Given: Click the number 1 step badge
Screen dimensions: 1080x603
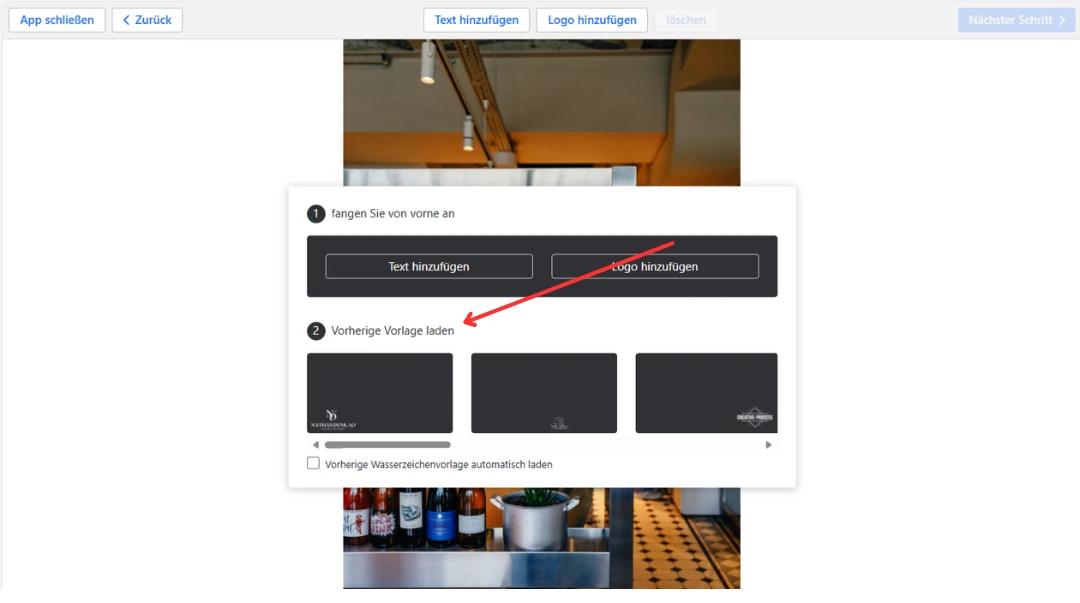Looking at the screenshot, I should (x=316, y=214).
